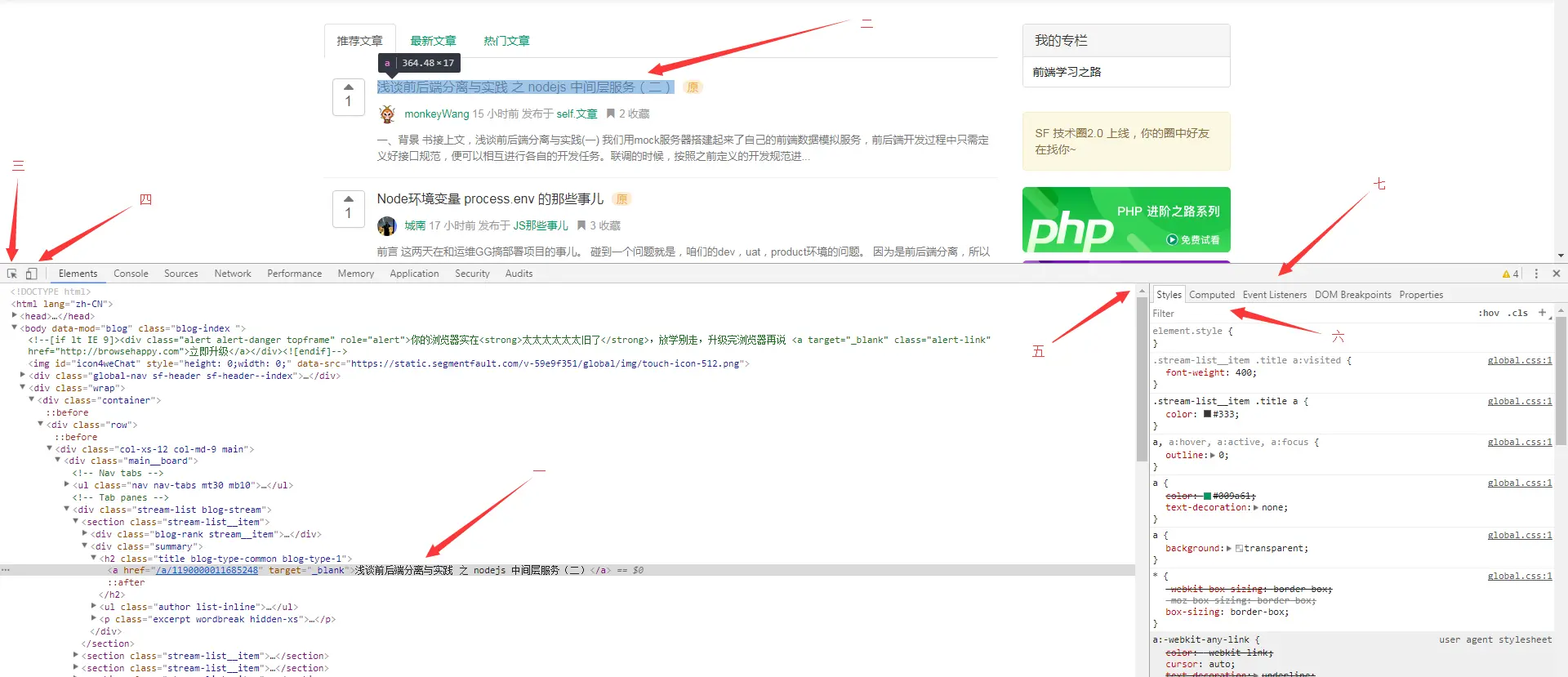Viewport: 1568px width, 677px height.
Task: Collapse the div class container node
Action: click(32, 399)
